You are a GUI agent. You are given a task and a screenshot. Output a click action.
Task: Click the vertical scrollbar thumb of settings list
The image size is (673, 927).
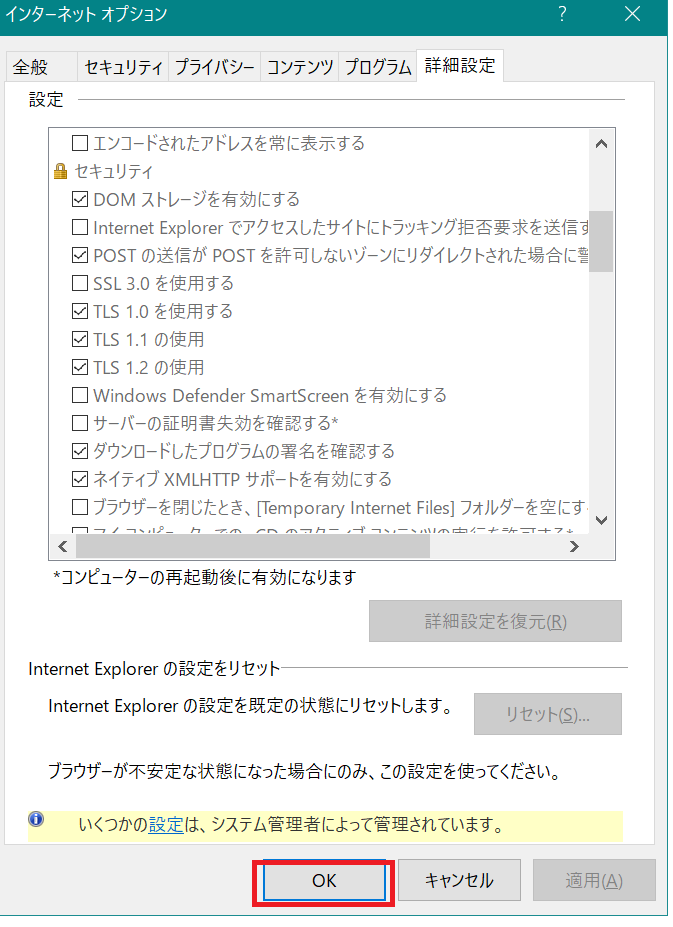point(601,241)
